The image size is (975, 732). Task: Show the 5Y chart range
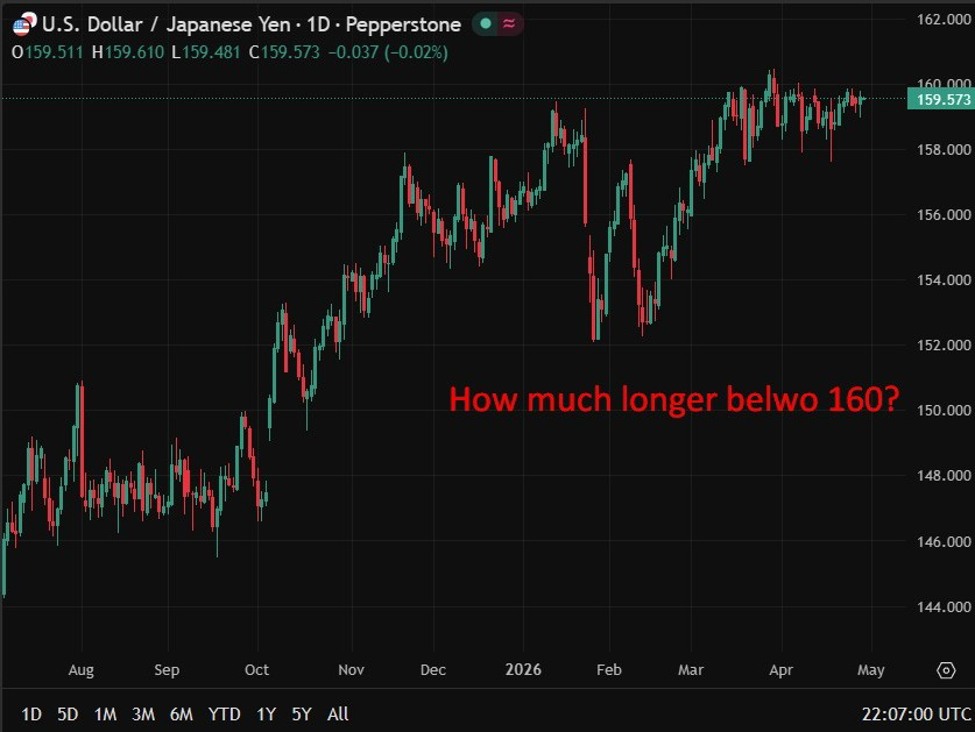point(302,714)
